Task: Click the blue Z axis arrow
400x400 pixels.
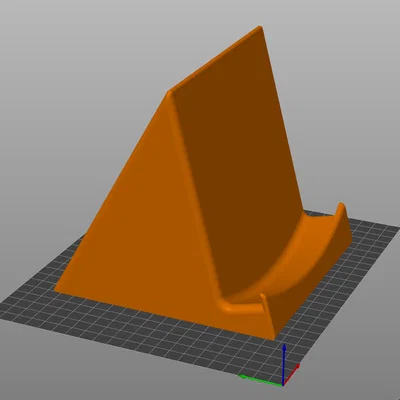Action: tap(284, 364)
